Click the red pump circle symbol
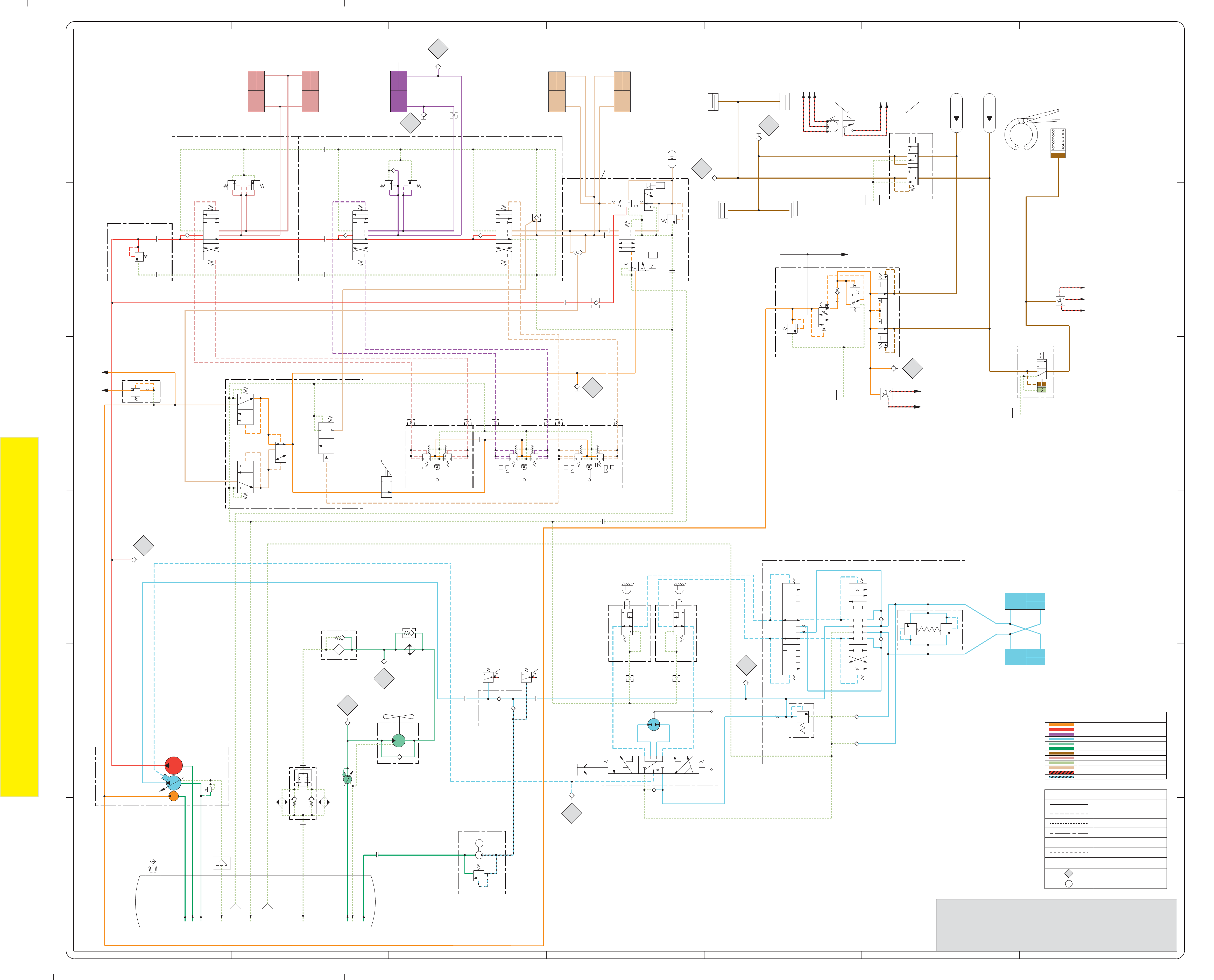The image size is (1214, 980). 173,765
